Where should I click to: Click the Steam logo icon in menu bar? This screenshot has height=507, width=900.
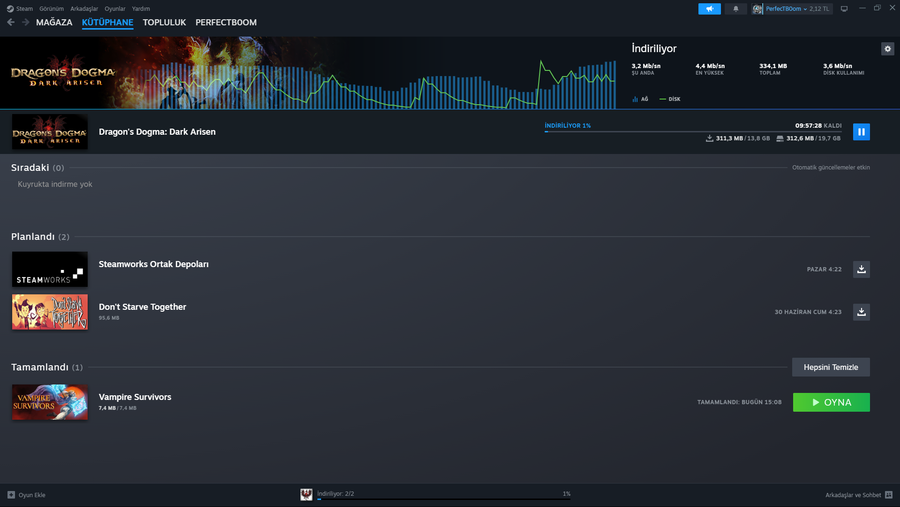point(10,9)
